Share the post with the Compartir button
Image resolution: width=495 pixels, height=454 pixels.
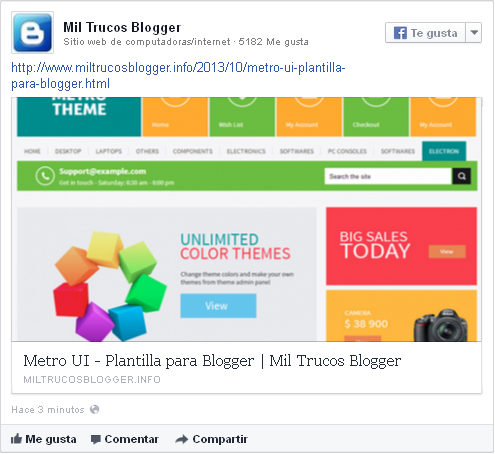pos(212,439)
